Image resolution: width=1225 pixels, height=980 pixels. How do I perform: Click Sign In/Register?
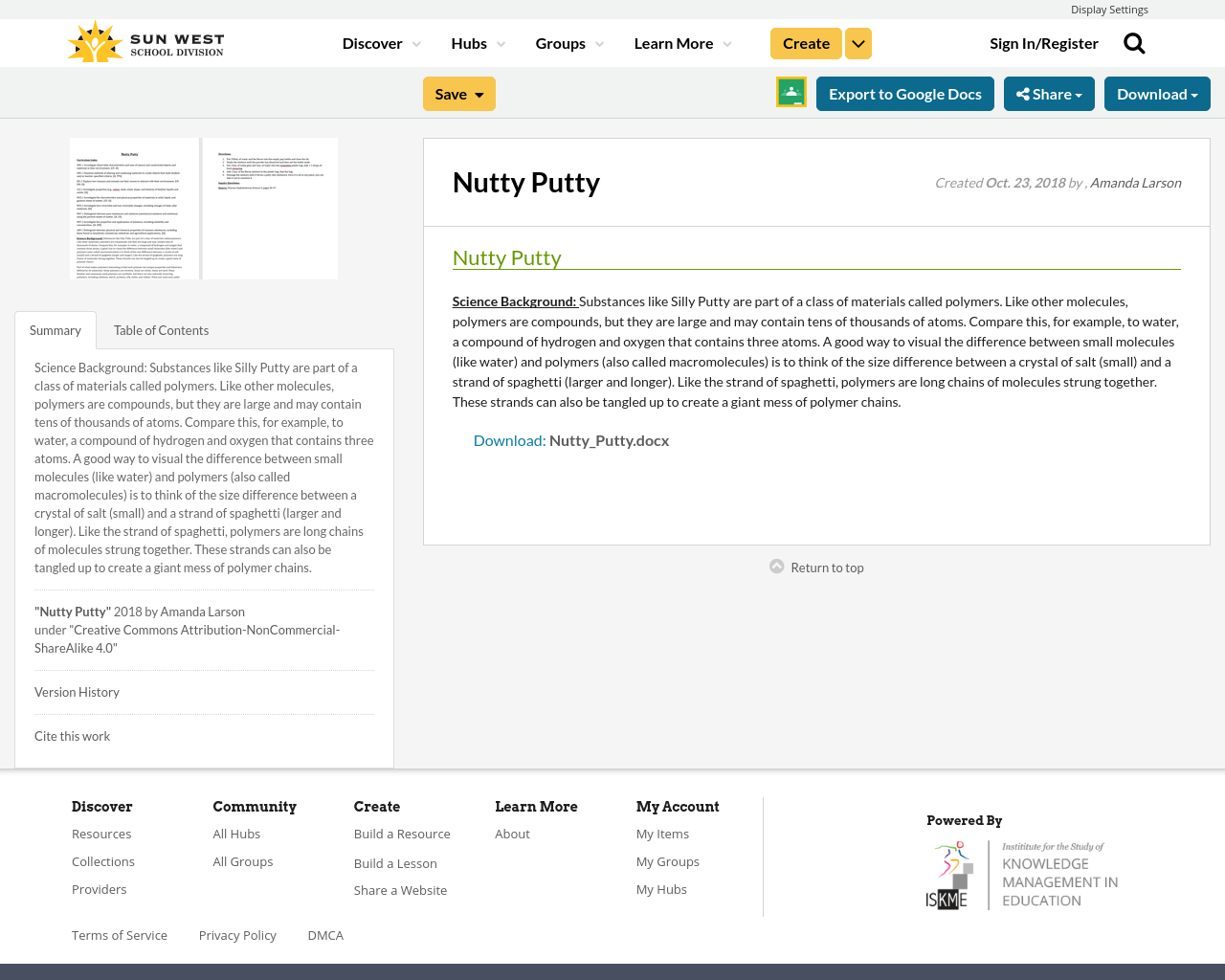pyautogui.click(x=1044, y=41)
